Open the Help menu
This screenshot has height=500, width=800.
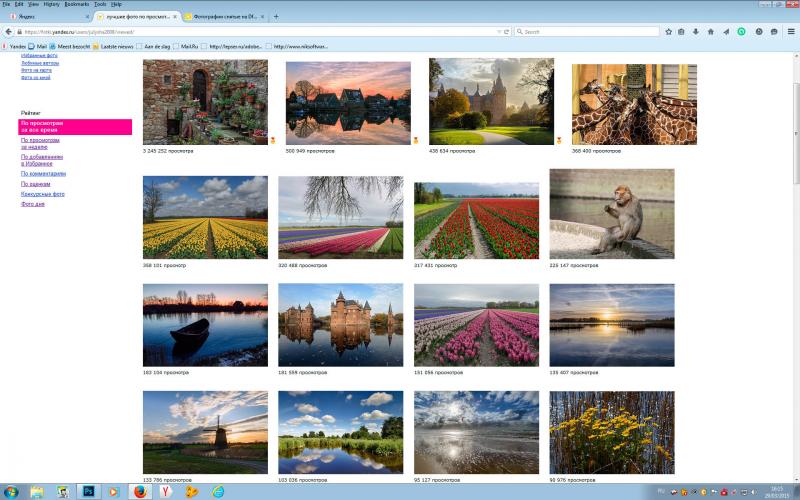pos(116,4)
